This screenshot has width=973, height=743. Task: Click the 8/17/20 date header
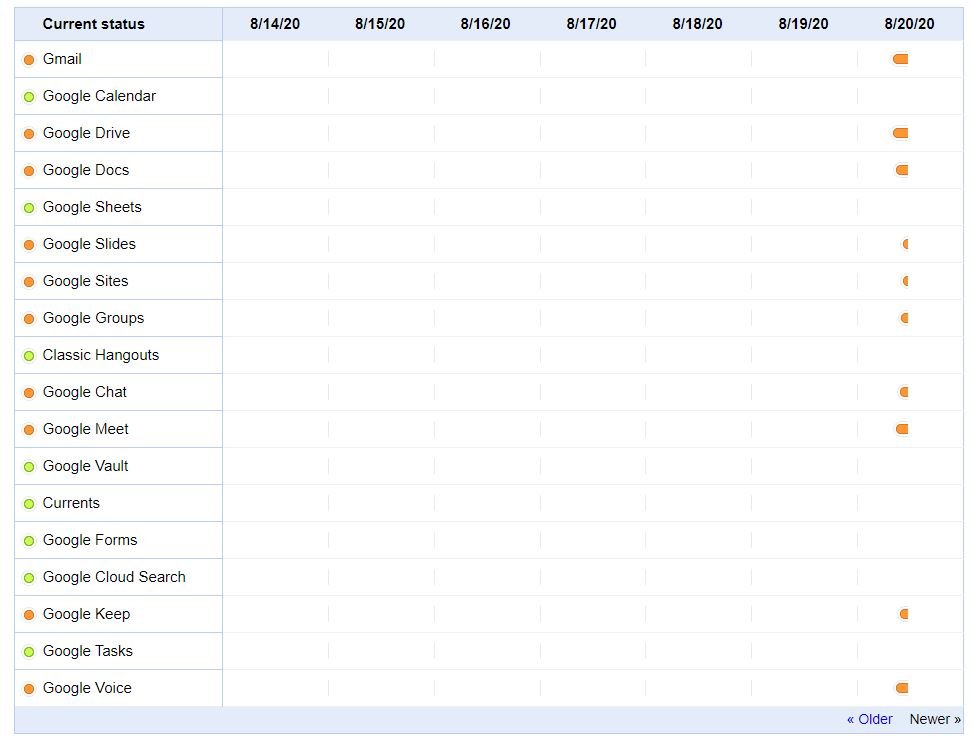(591, 24)
